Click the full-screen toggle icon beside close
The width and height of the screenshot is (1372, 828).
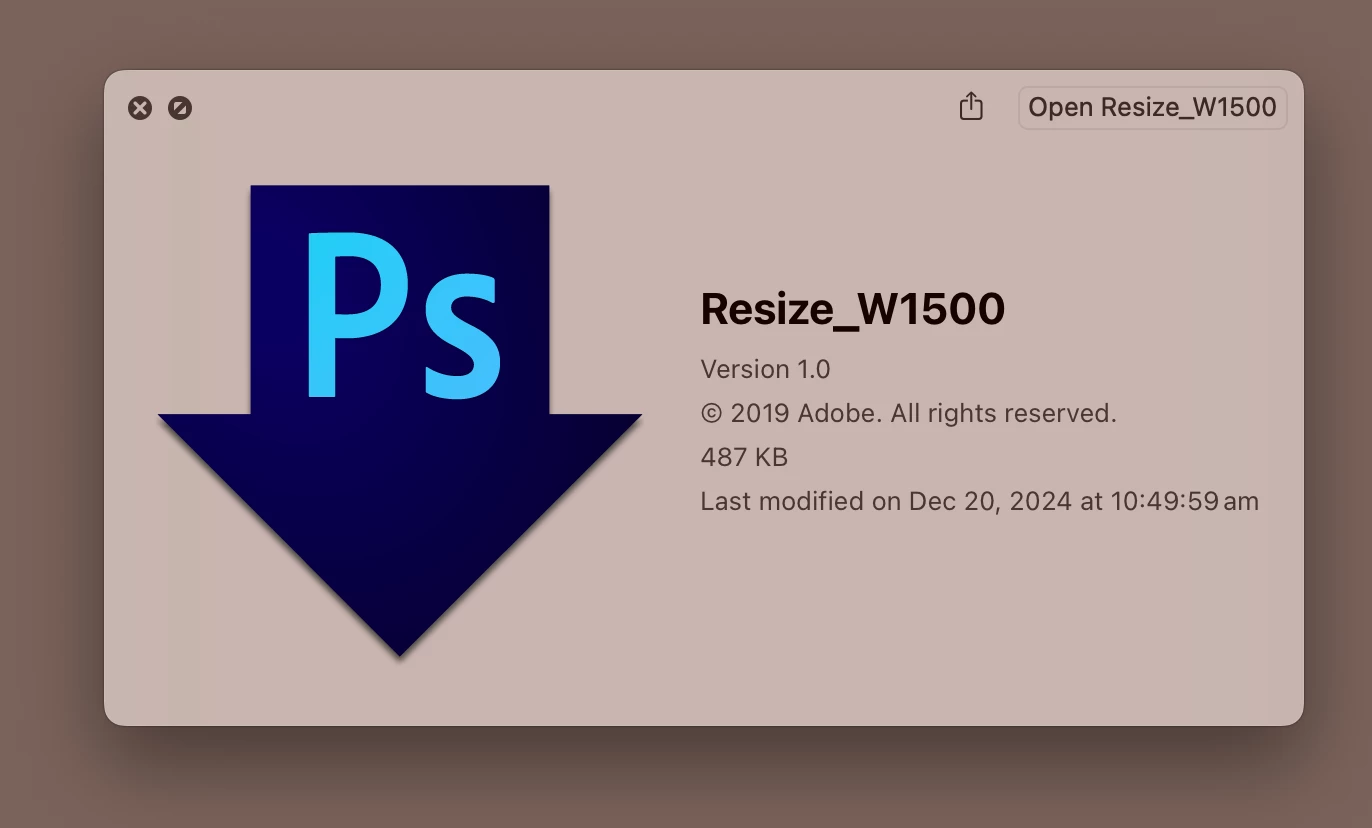click(x=180, y=108)
